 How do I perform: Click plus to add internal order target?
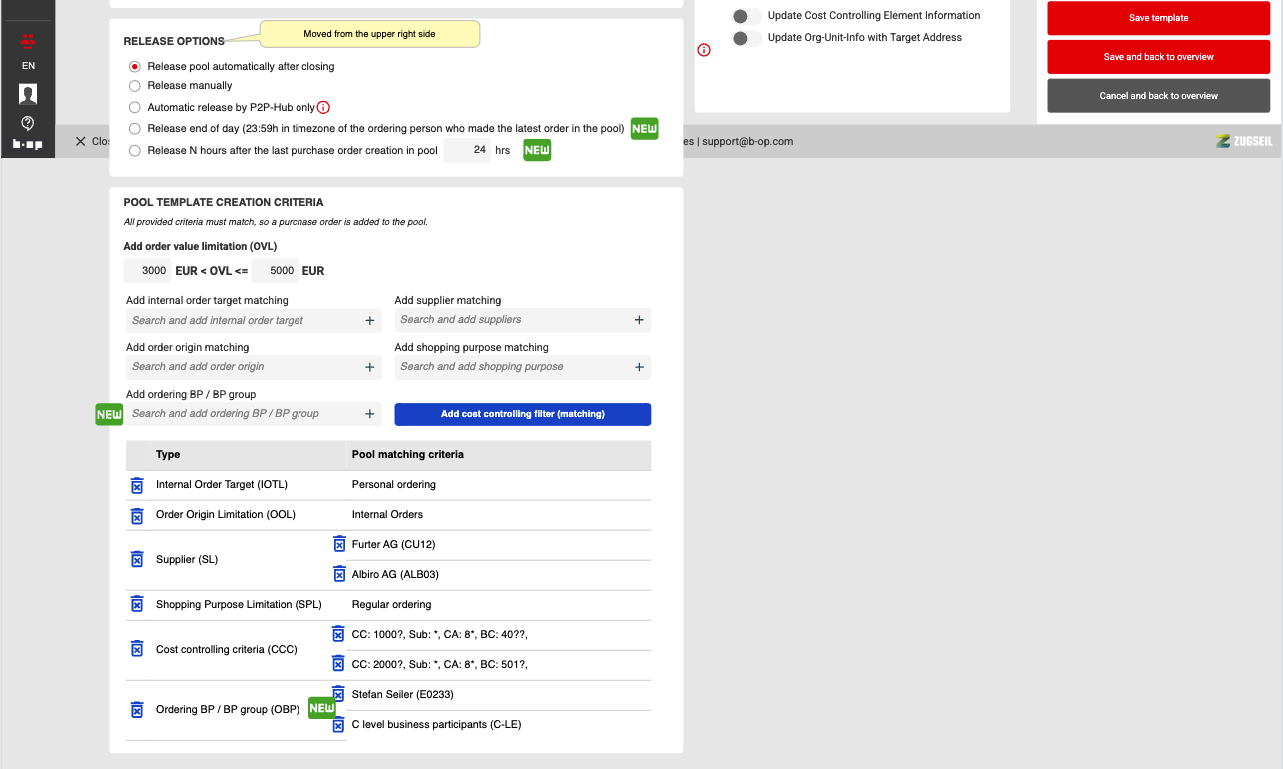click(369, 321)
